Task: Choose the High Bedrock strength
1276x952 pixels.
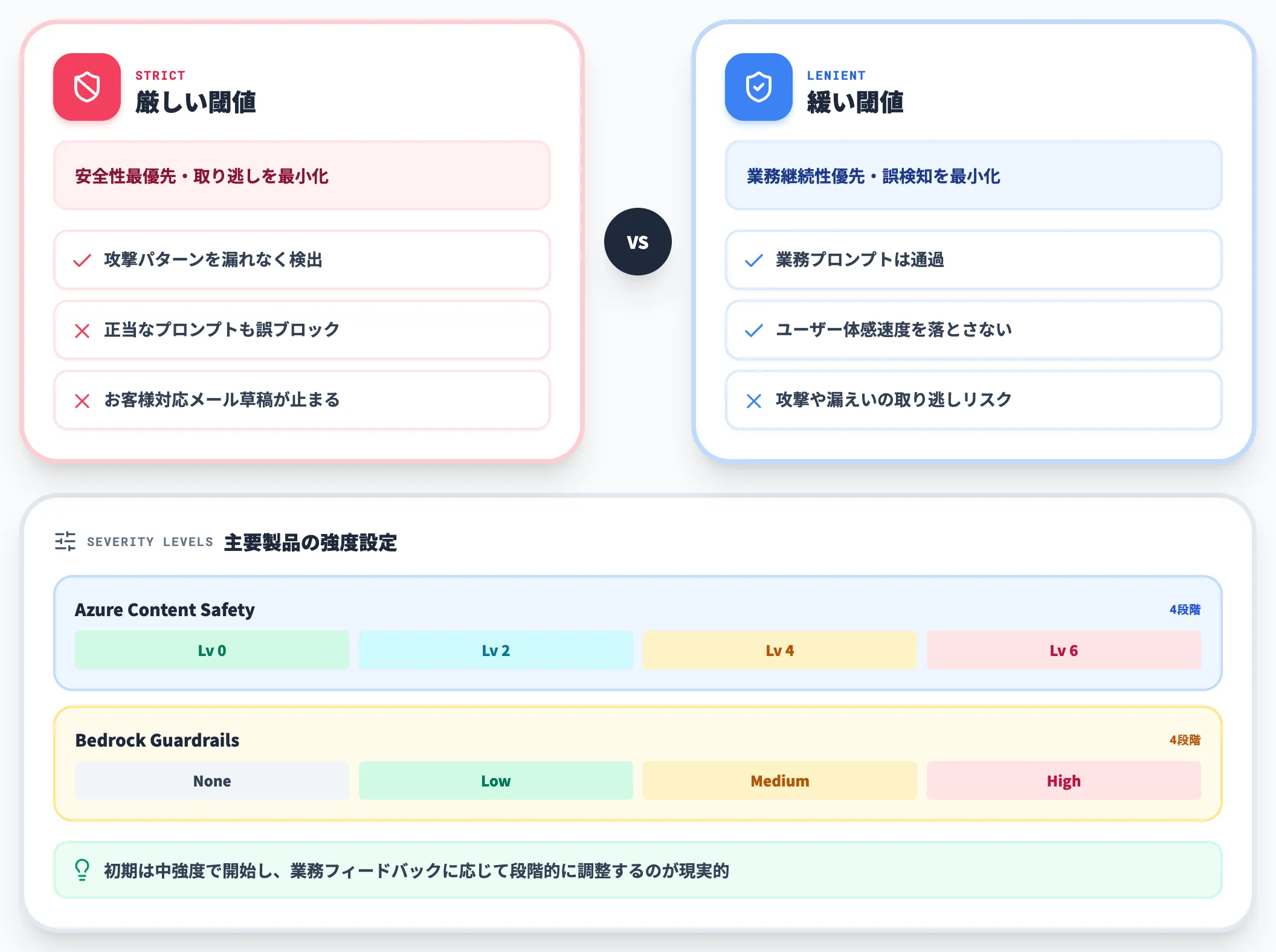Action: coord(1064,780)
